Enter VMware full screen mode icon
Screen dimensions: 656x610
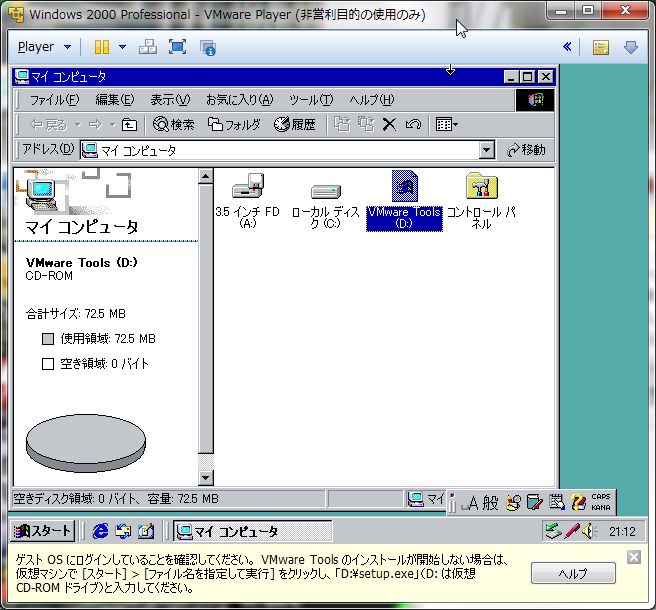point(177,47)
